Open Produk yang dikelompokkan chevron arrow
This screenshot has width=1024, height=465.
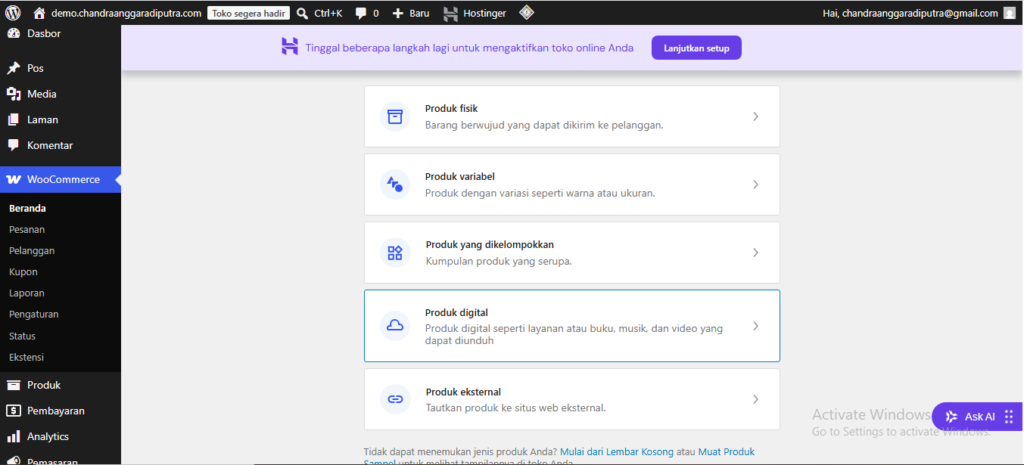[756, 252]
